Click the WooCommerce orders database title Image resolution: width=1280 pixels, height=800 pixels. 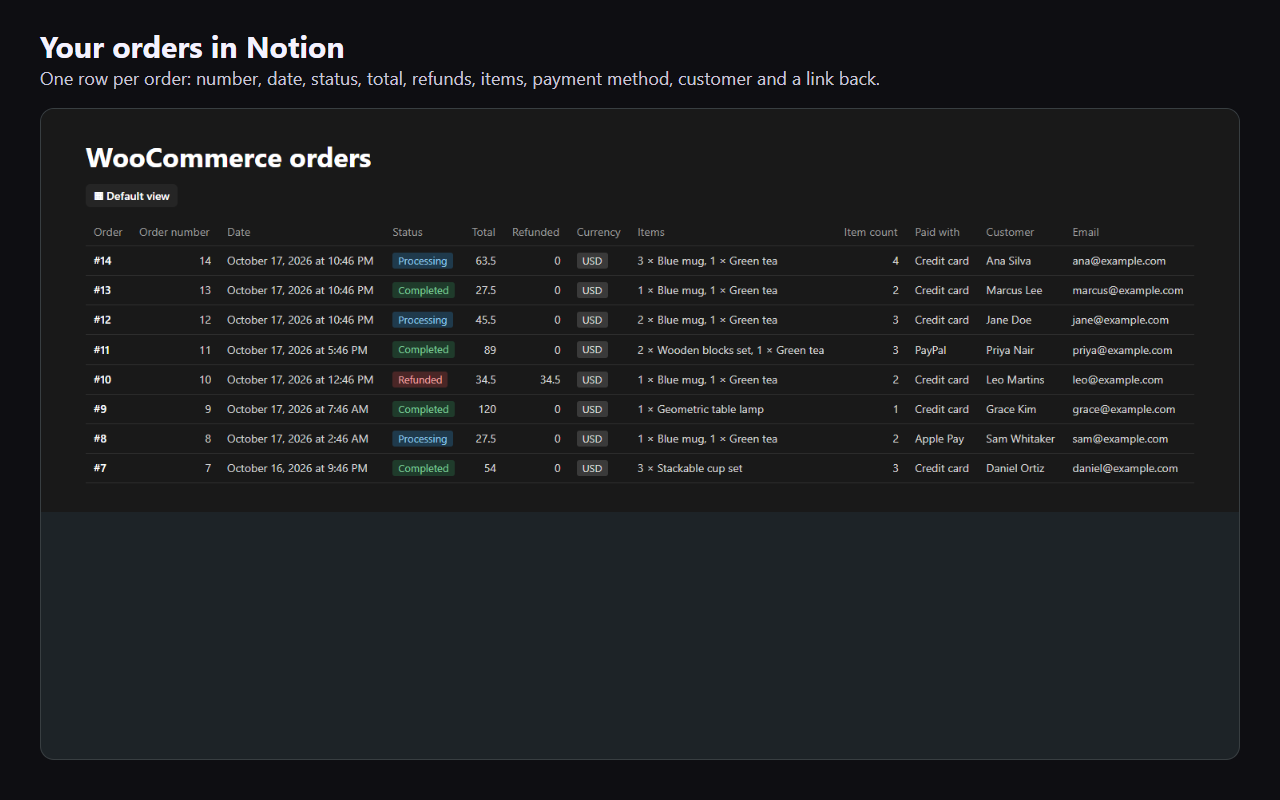coord(228,158)
